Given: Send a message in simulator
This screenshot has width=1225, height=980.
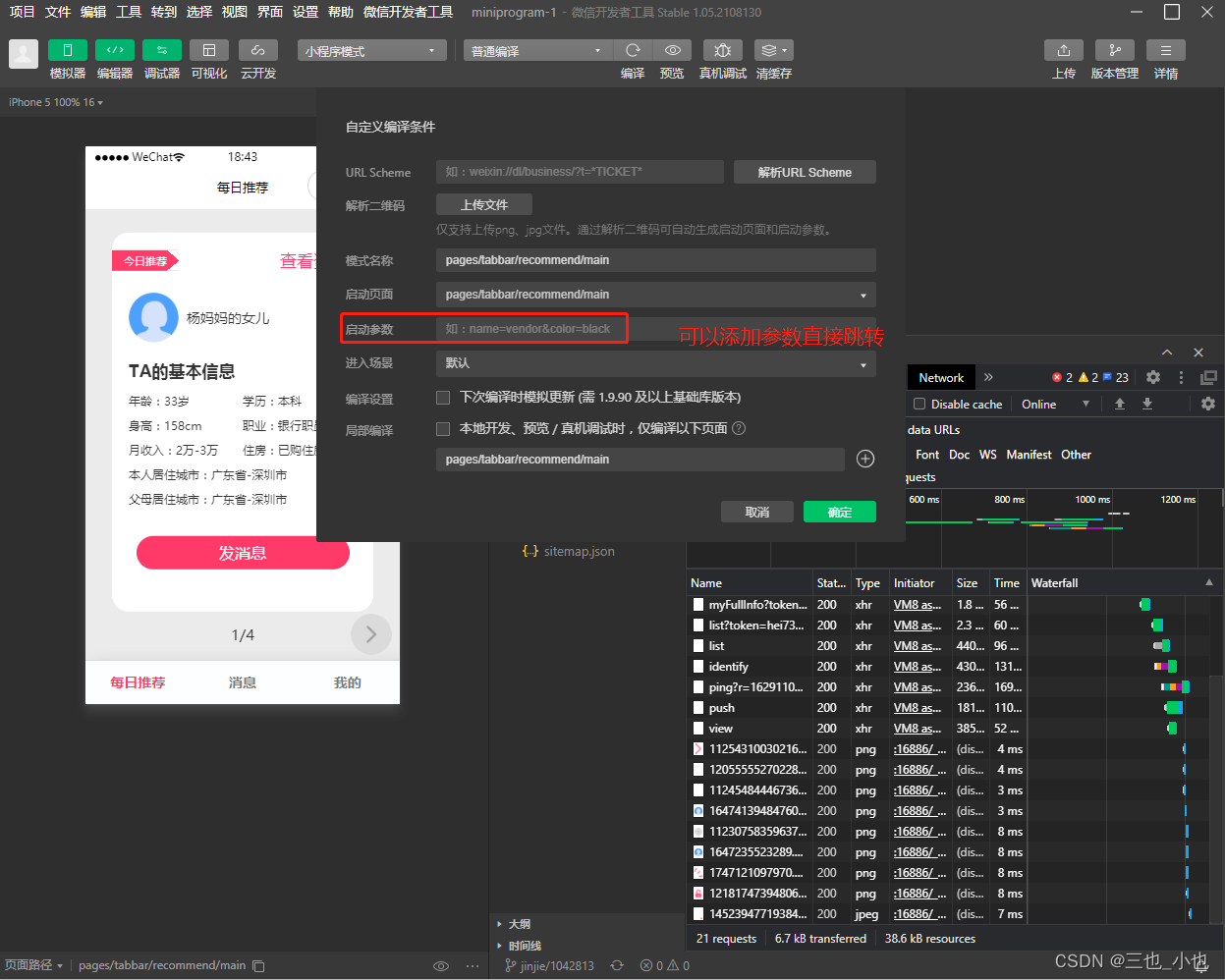Looking at the screenshot, I should tap(243, 553).
